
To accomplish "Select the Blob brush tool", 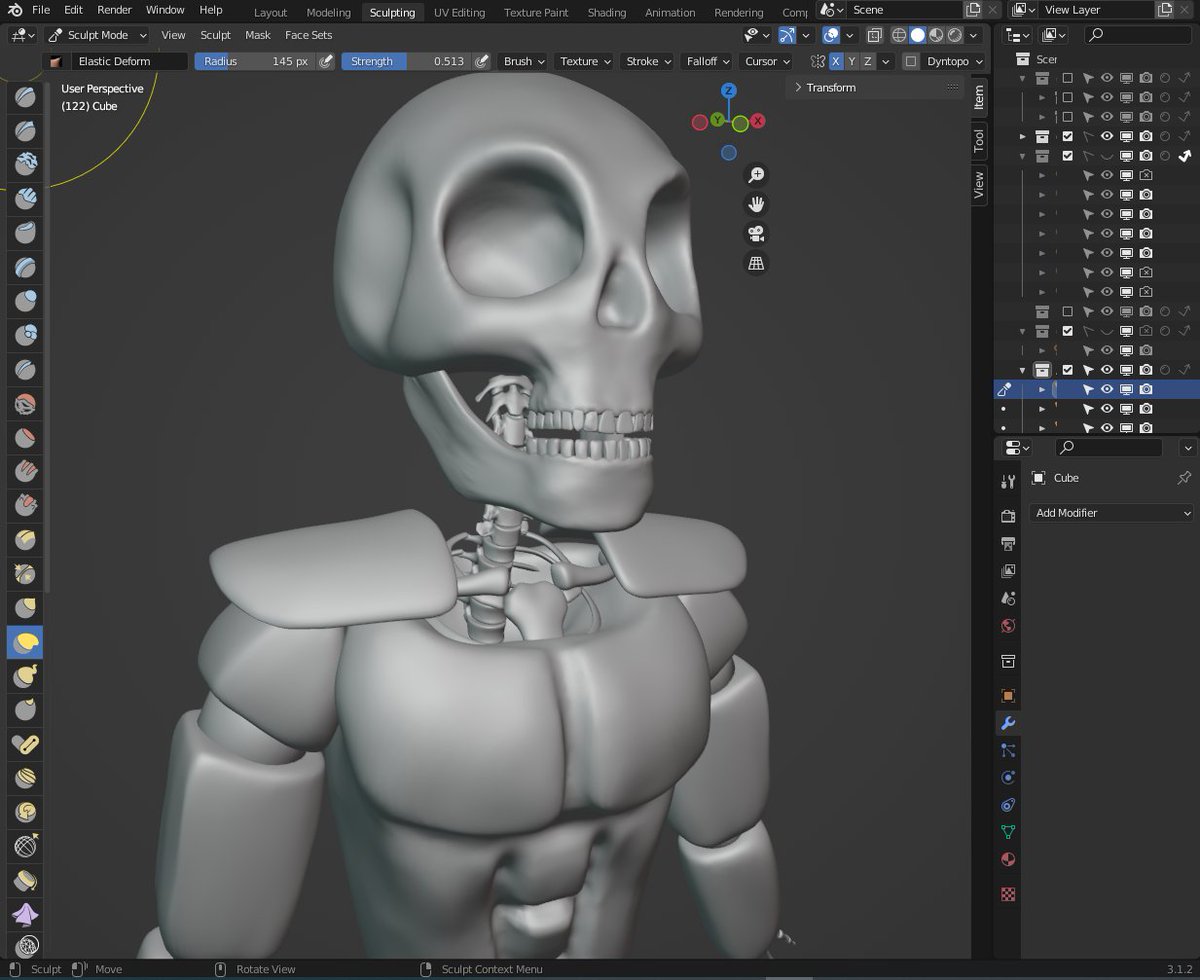I will 25,336.
